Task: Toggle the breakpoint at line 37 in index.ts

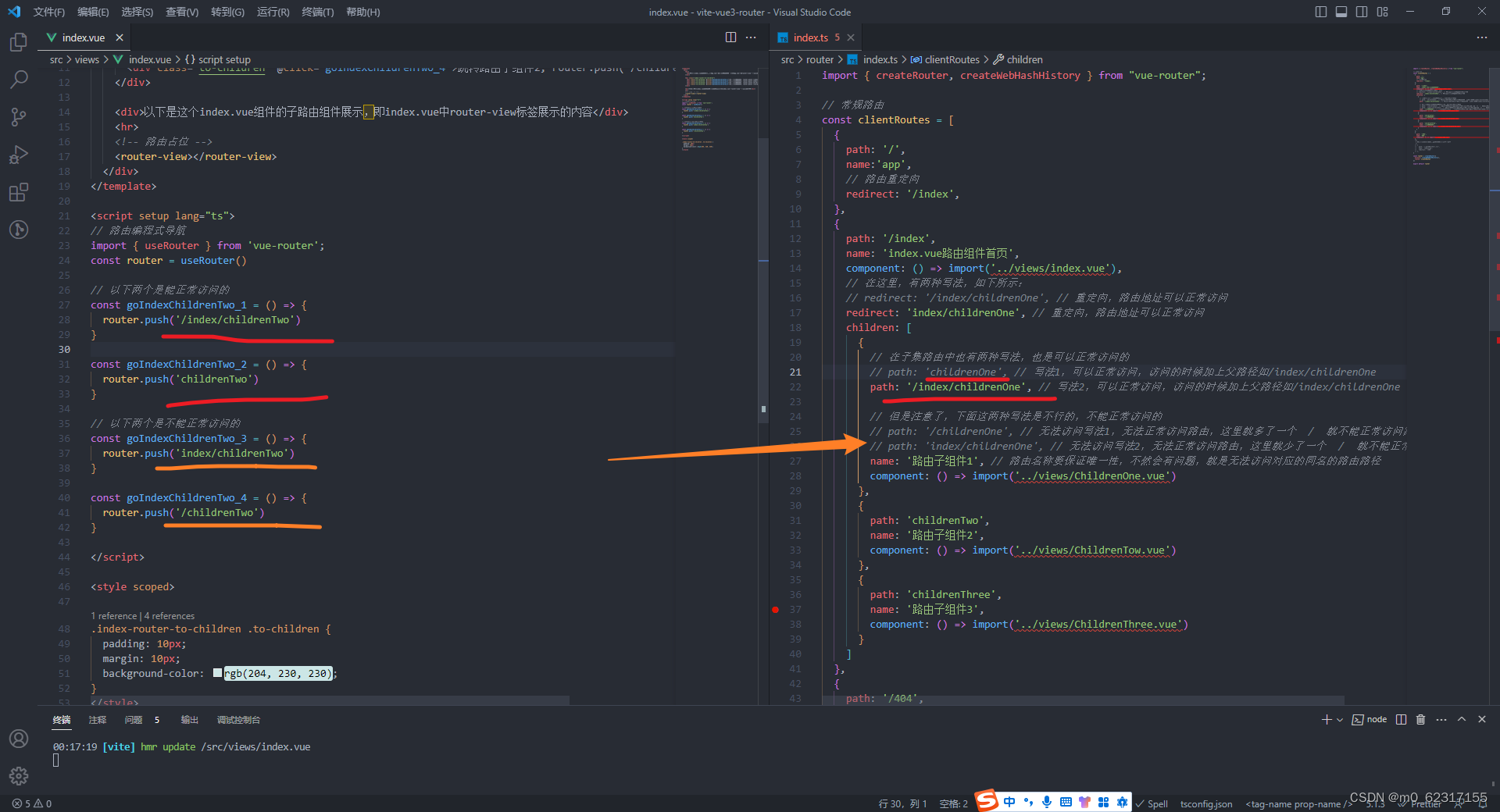Action: coord(775,609)
